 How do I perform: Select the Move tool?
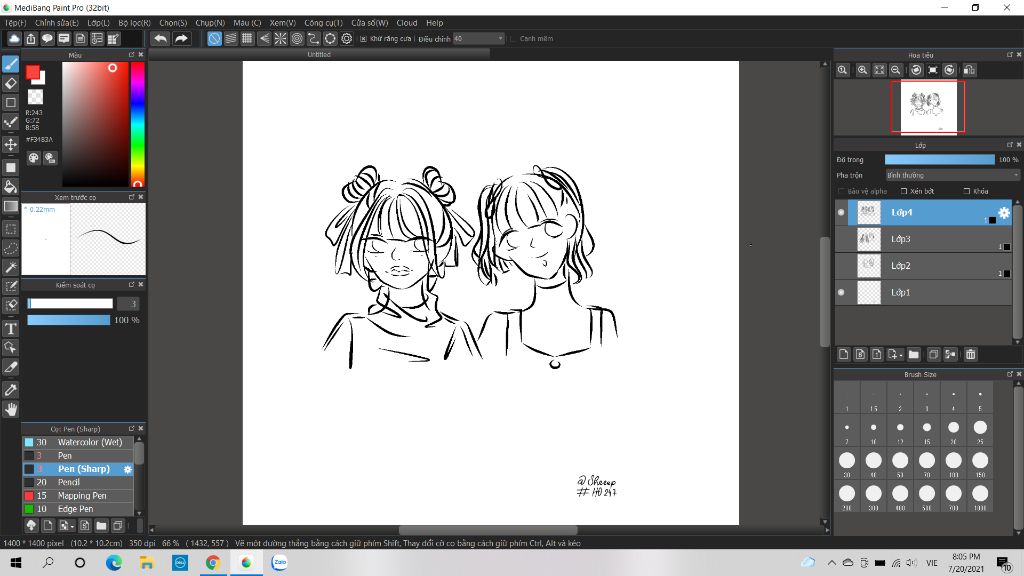coord(10,144)
